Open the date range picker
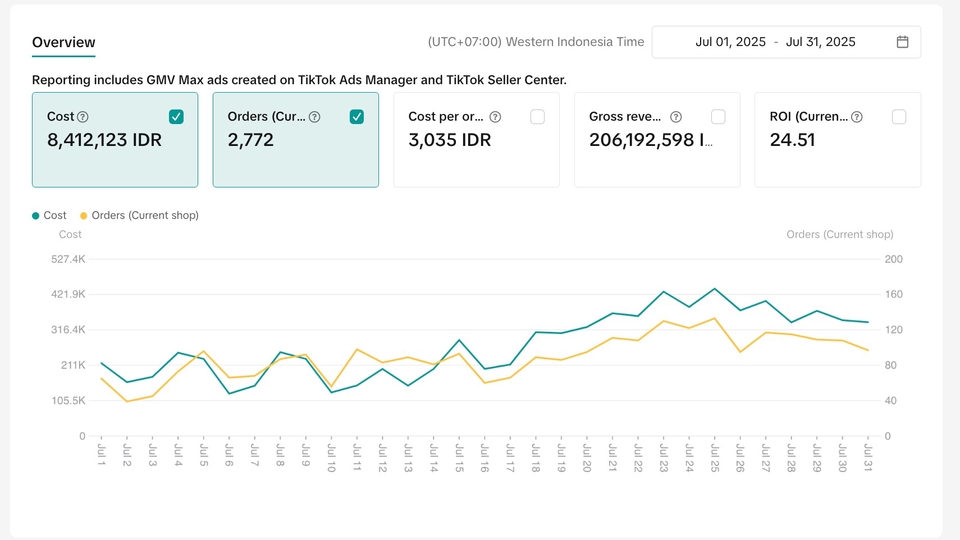The height and width of the screenshot is (540, 960). pyautogui.click(x=786, y=42)
